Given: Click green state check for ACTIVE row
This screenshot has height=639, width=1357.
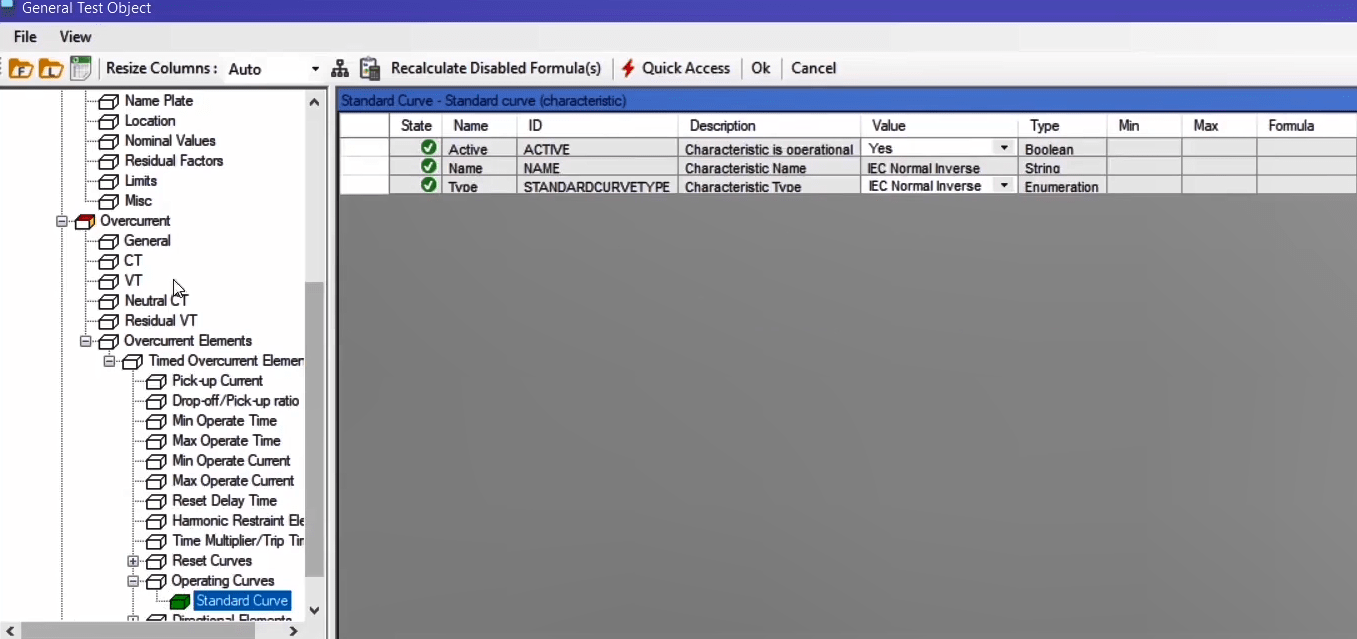Looking at the screenshot, I should point(428,148).
